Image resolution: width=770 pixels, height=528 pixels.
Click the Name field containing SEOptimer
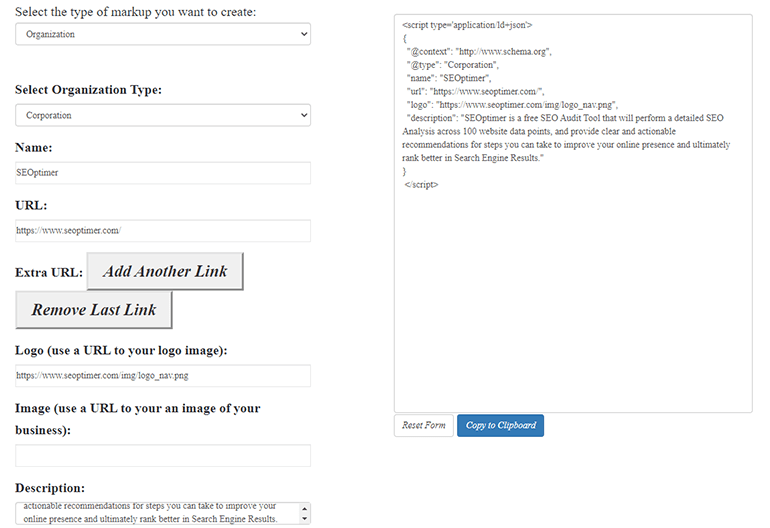pyautogui.click(x=162, y=173)
